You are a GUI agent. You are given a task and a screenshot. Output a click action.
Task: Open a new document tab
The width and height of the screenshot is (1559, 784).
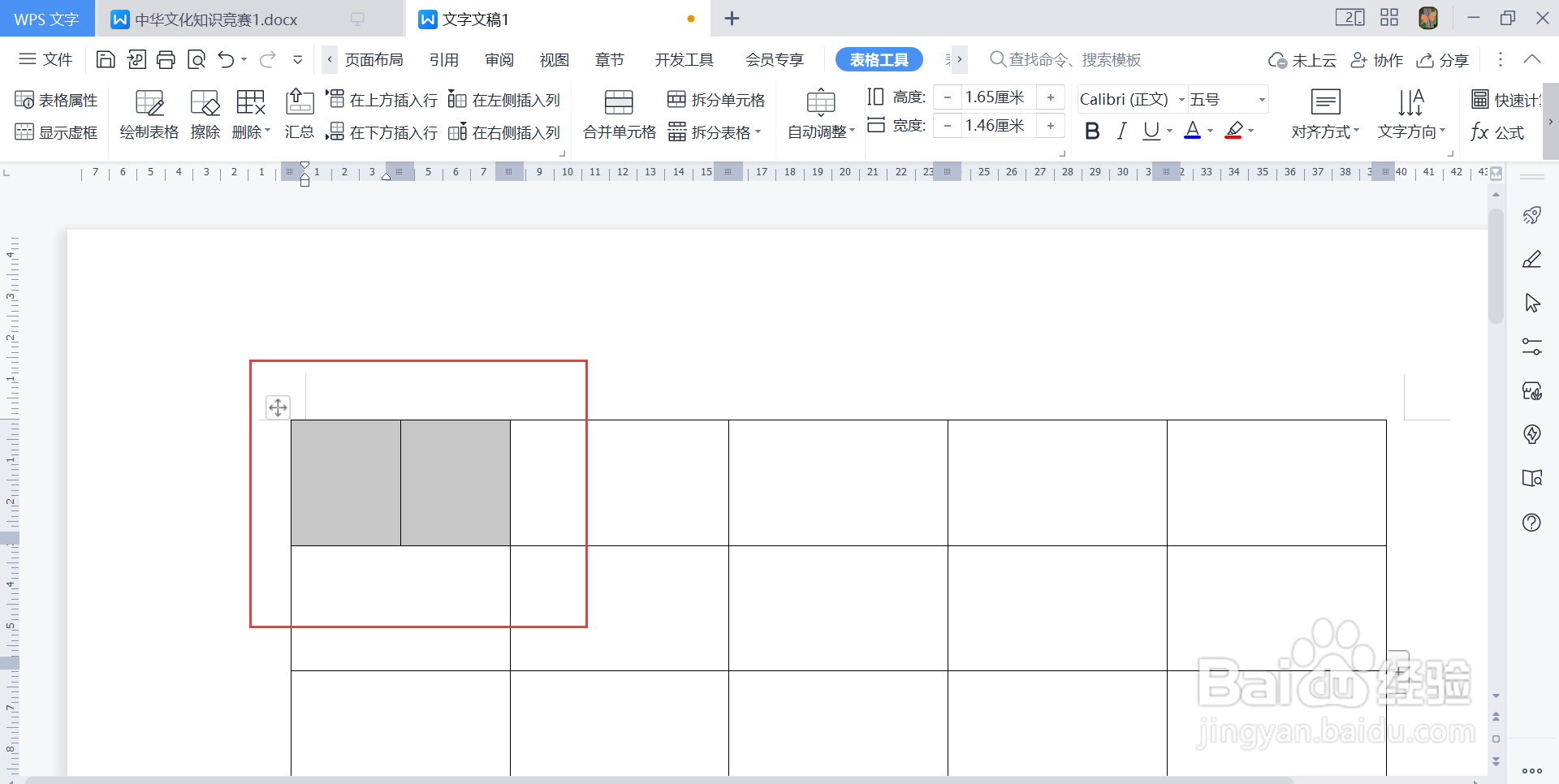[732, 19]
